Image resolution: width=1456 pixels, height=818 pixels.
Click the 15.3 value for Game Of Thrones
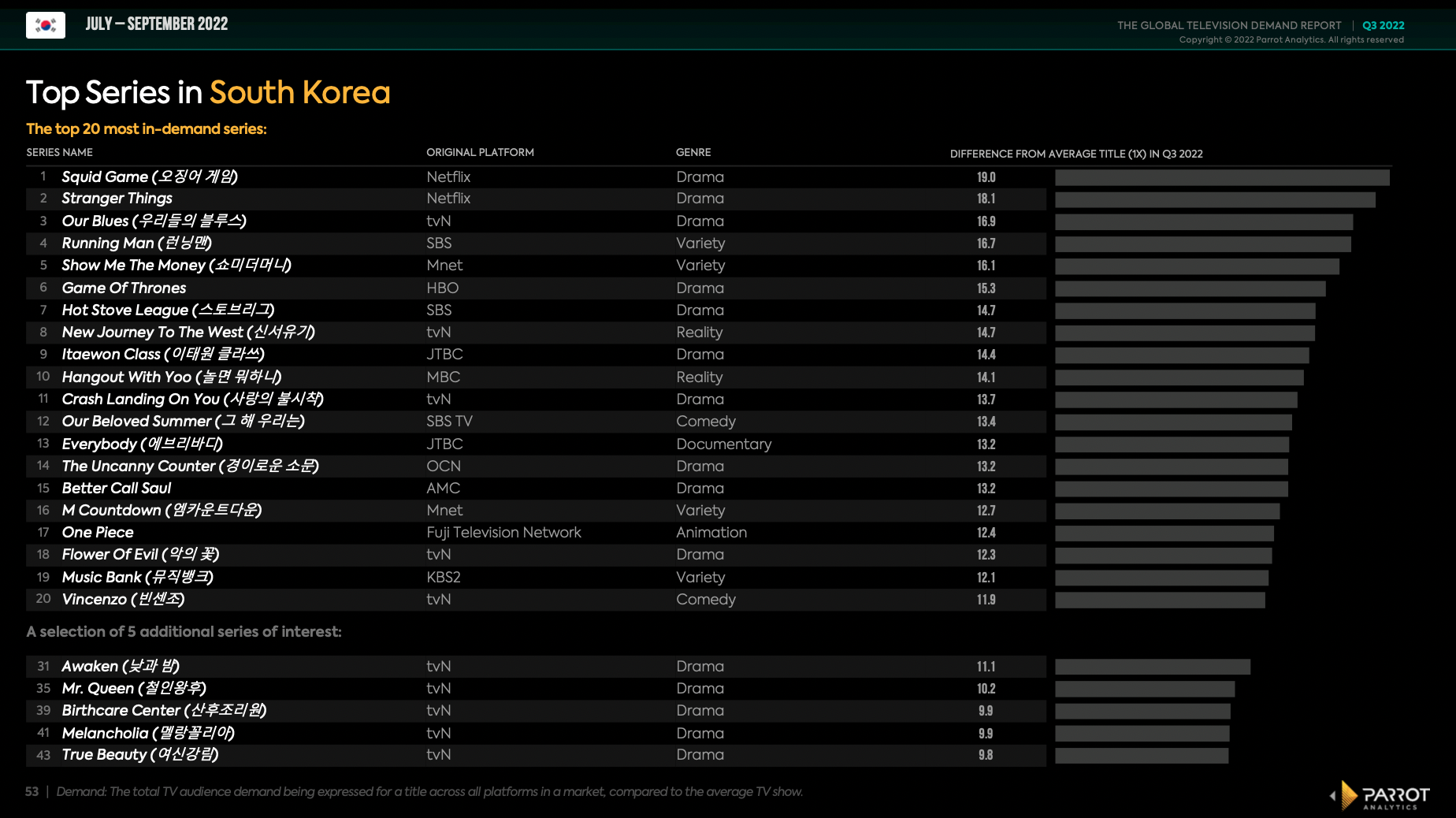tap(986, 288)
